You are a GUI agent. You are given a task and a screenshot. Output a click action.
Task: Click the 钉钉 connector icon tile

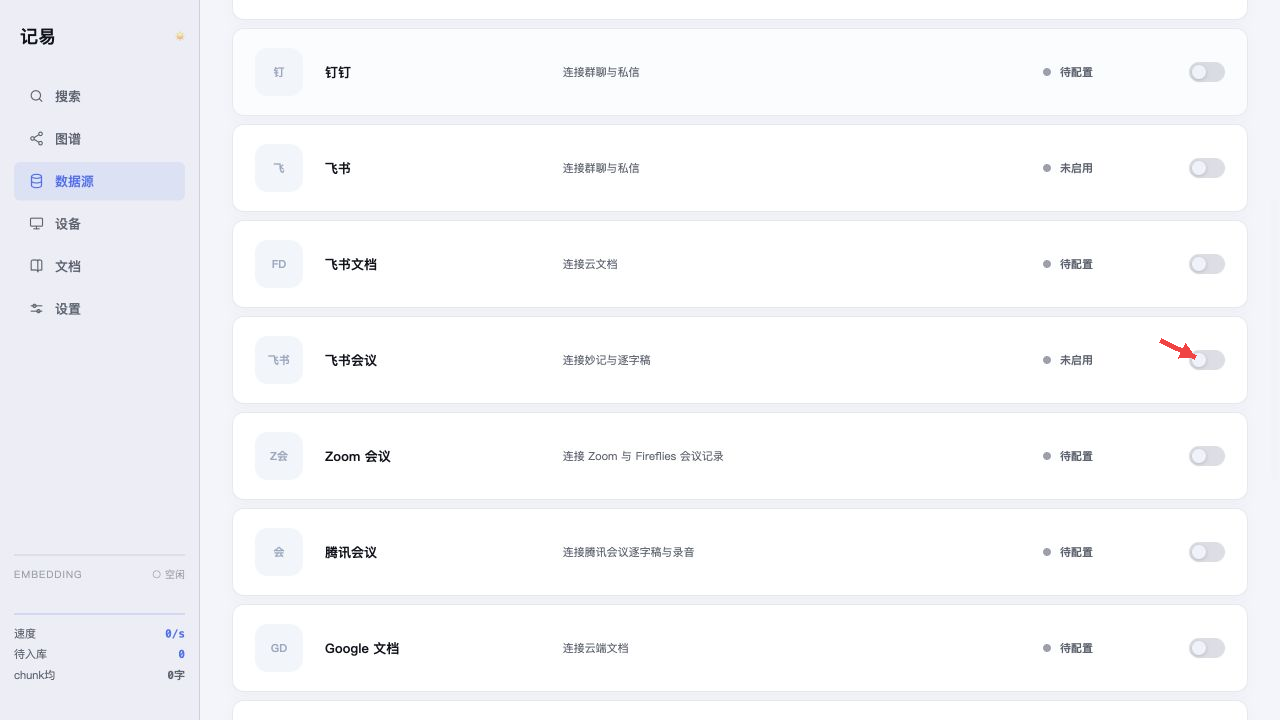(279, 72)
